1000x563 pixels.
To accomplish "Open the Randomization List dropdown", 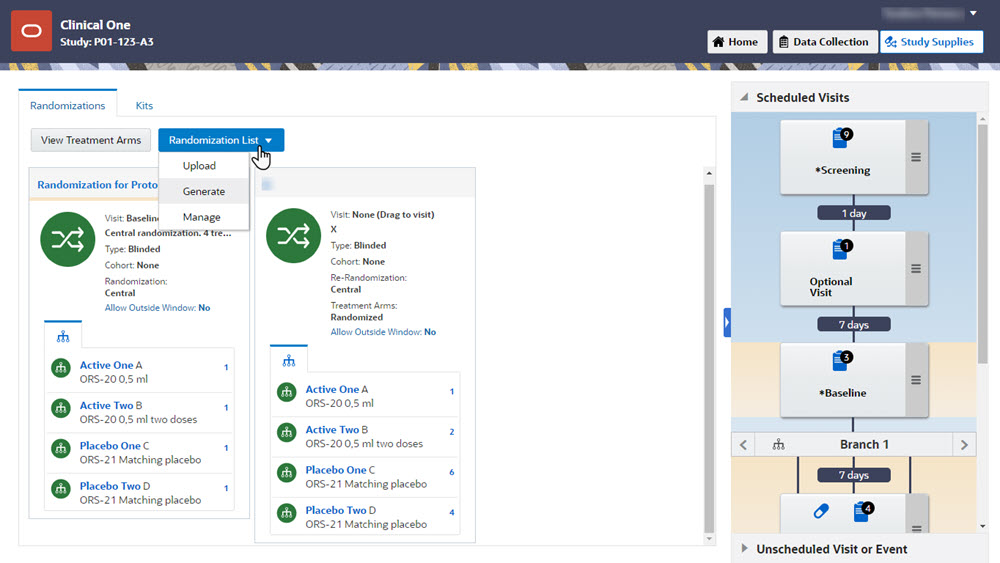I will coord(221,140).
